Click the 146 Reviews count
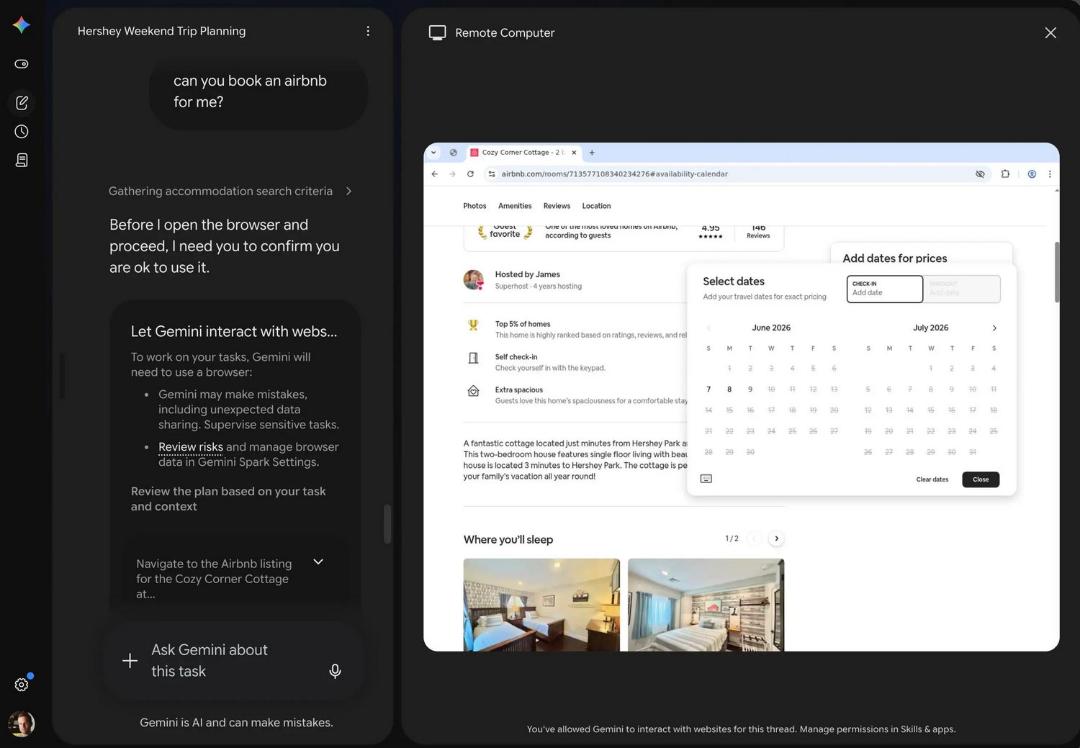The height and width of the screenshot is (748, 1080). (758, 231)
